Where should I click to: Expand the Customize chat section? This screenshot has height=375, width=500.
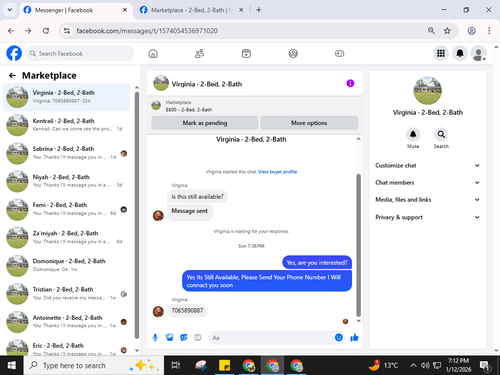pos(427,165)
